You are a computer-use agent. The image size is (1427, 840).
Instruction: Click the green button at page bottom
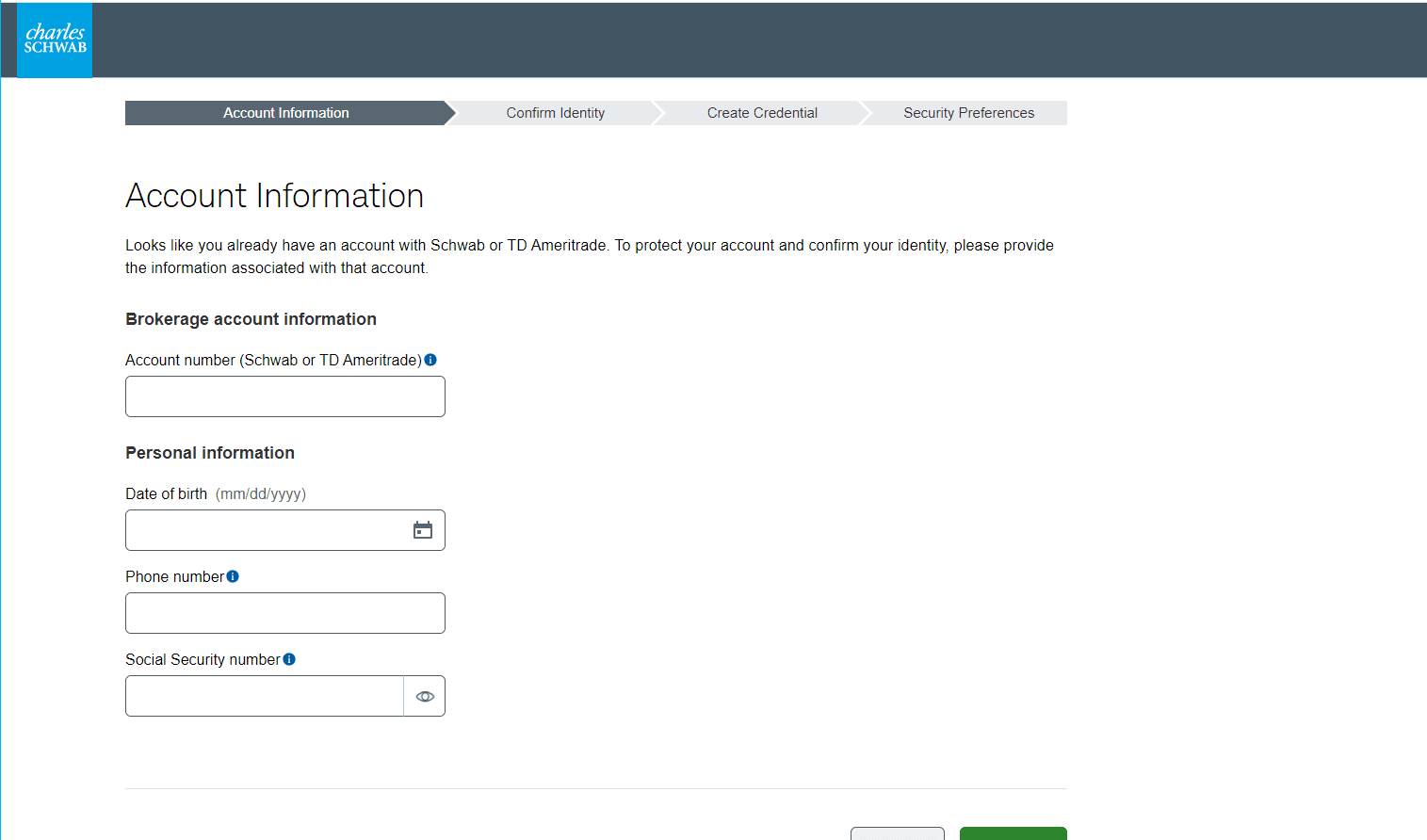coord(1013,833)
